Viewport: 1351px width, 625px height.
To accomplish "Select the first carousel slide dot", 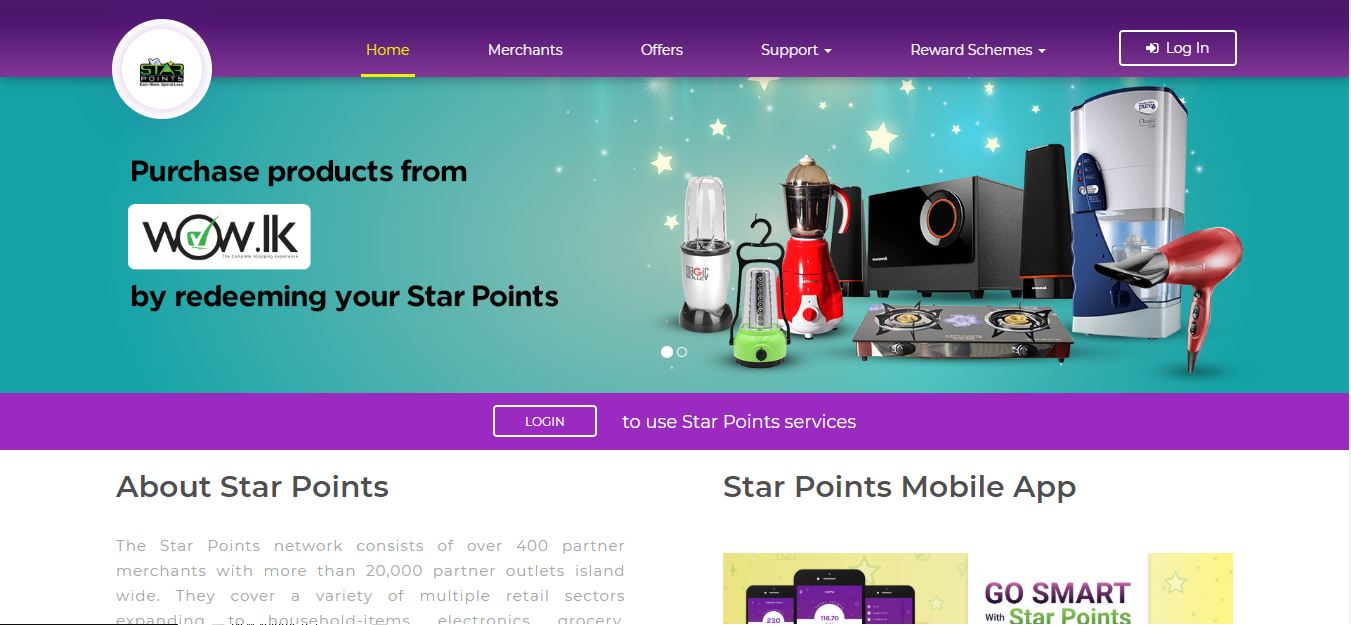I will (x=667, y=352).
